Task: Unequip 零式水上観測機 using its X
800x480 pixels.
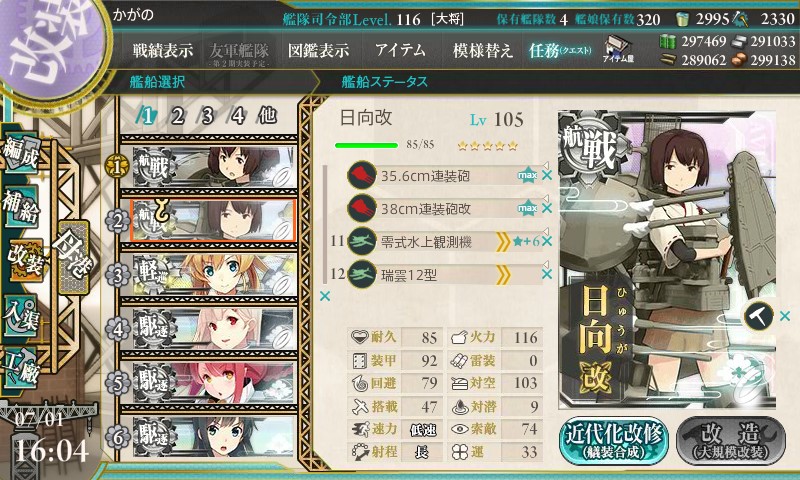Action: tap(547, 241)
